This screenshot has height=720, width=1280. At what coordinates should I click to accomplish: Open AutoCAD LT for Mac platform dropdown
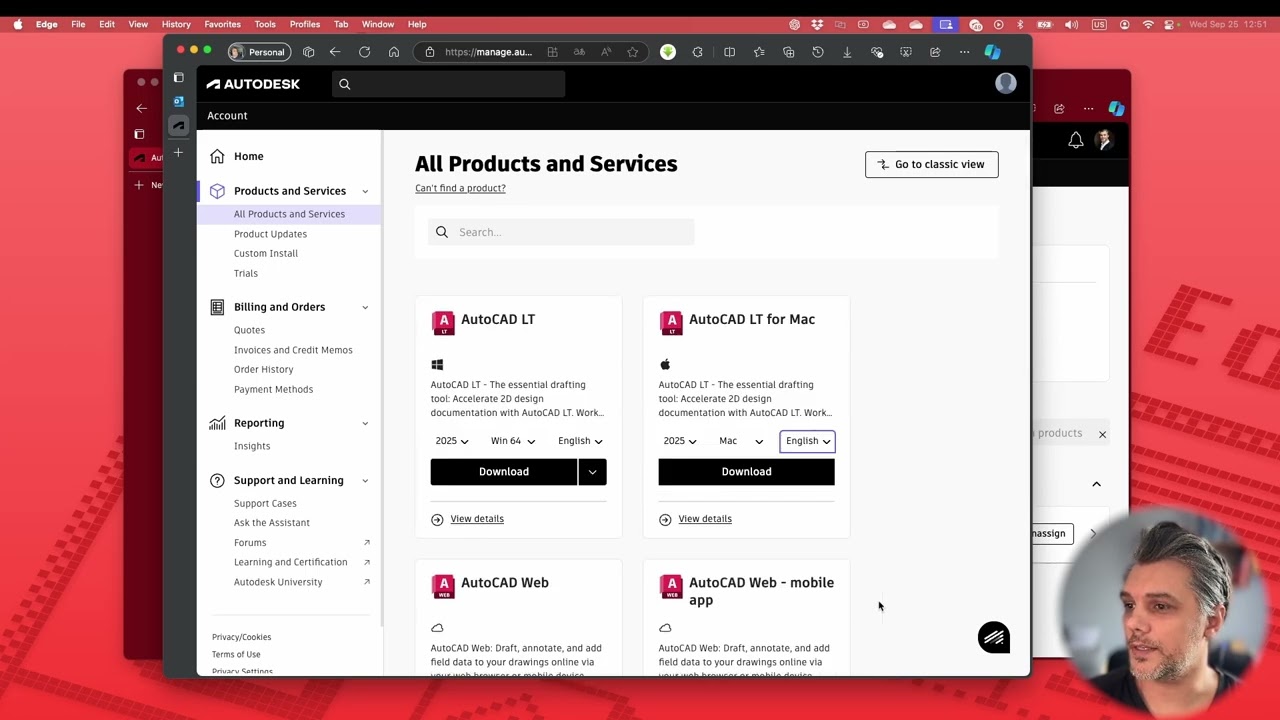pos(741,441)
